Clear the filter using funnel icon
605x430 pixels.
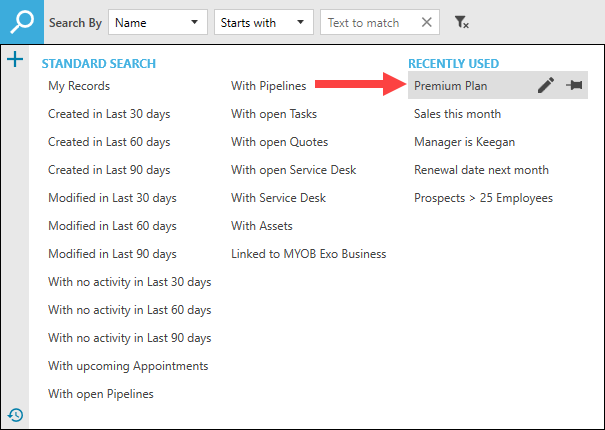coord(461,22)
